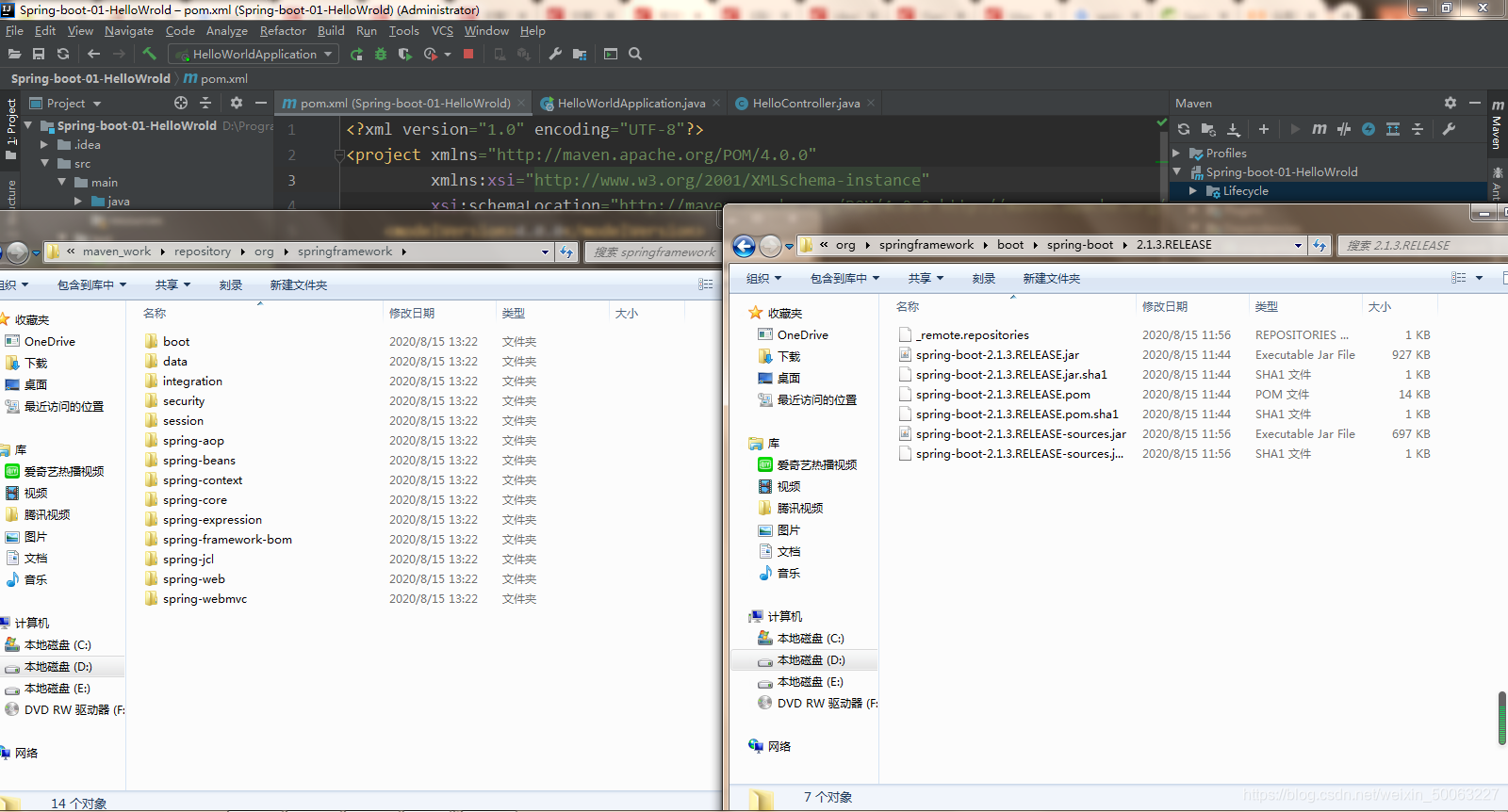1508x812 pixels.
Task: Switch to HelloWorldApplication.java editor tab
Action: click(631, 104)
